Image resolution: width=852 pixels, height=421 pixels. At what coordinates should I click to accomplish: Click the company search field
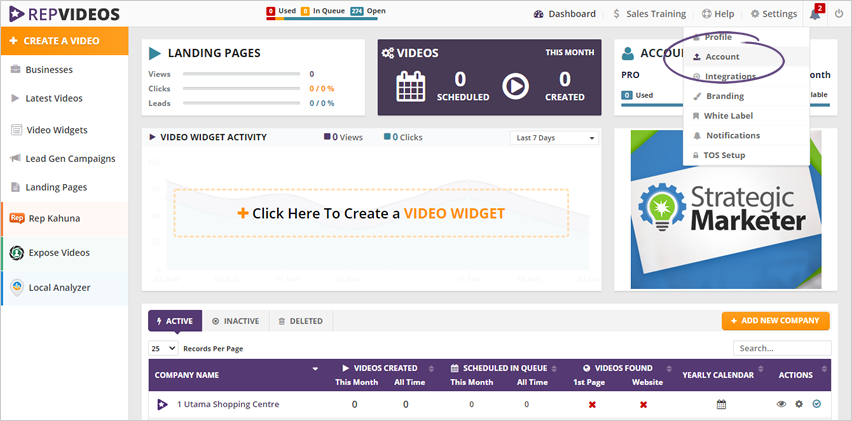[x=781, y=348]
